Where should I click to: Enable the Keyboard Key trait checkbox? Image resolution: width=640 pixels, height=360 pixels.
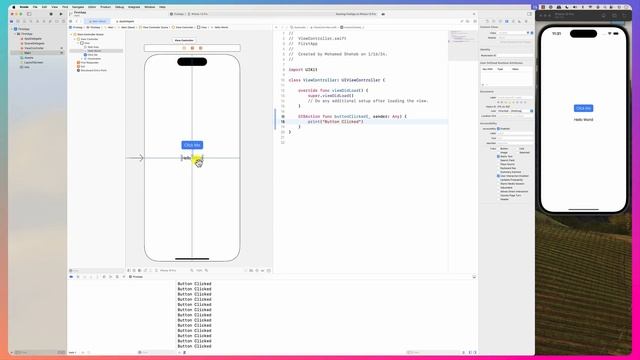pos(498,168)
